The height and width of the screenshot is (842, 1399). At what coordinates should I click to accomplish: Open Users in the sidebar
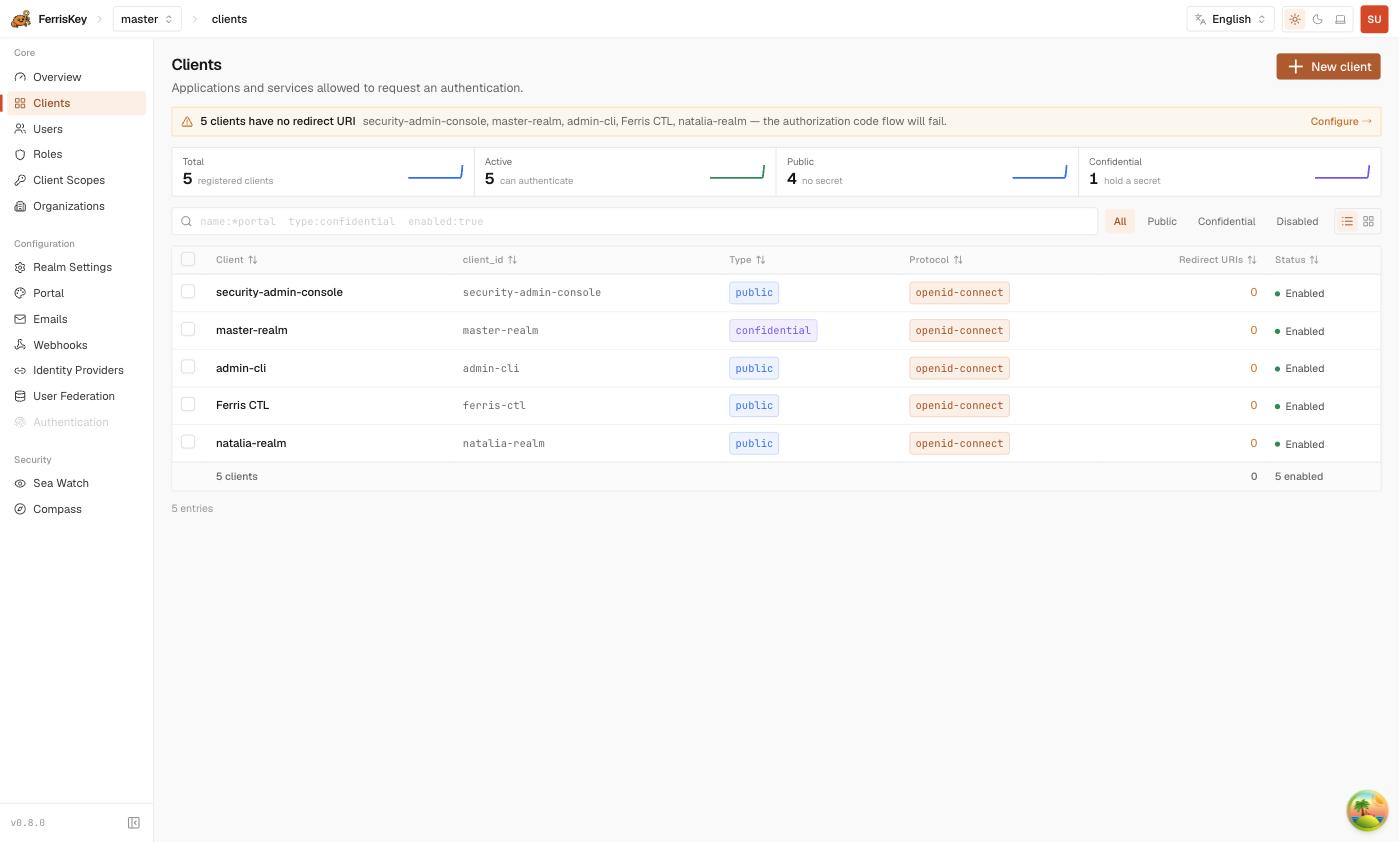pyautogui.click(x=76, y=129)
